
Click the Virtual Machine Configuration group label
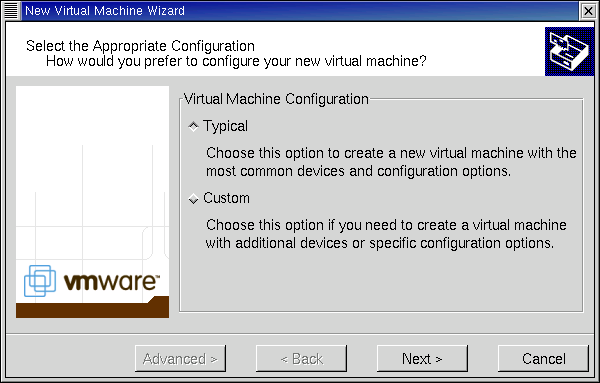pyautogui.click(x=276, y=99)
